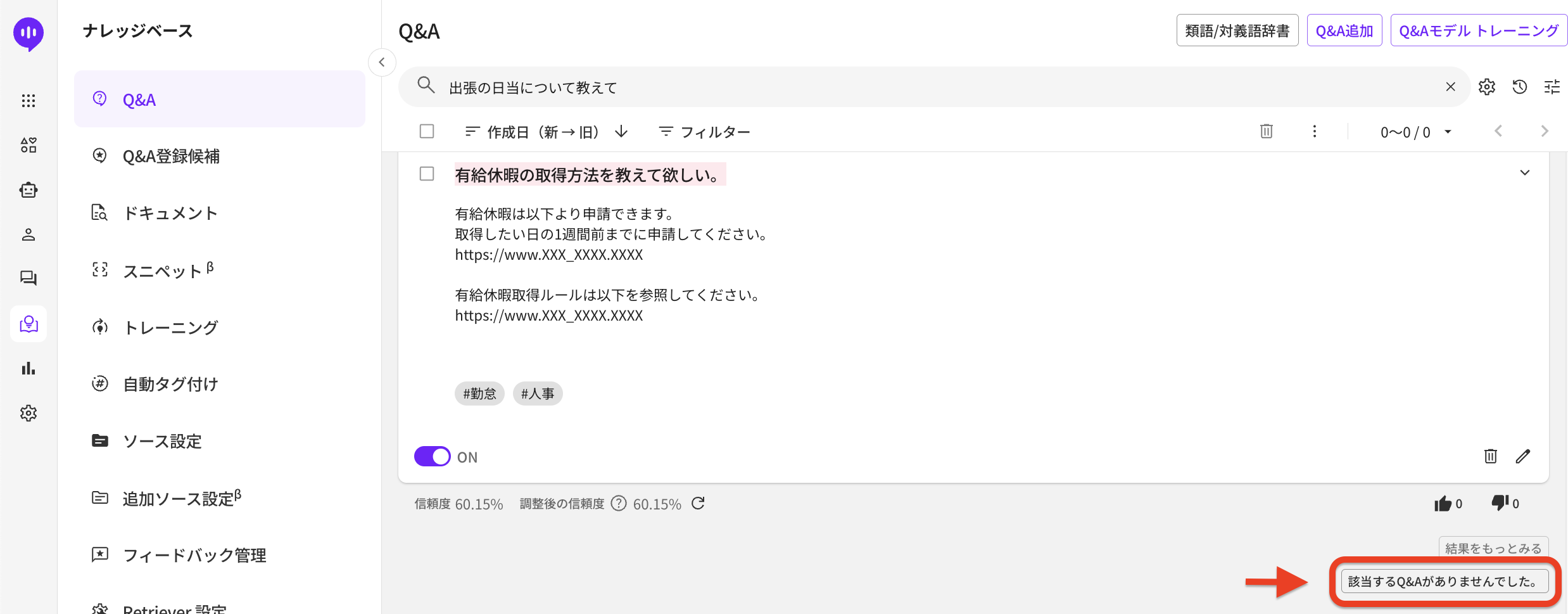Open the tune sliders icon beside search

tap(1552, 87)
